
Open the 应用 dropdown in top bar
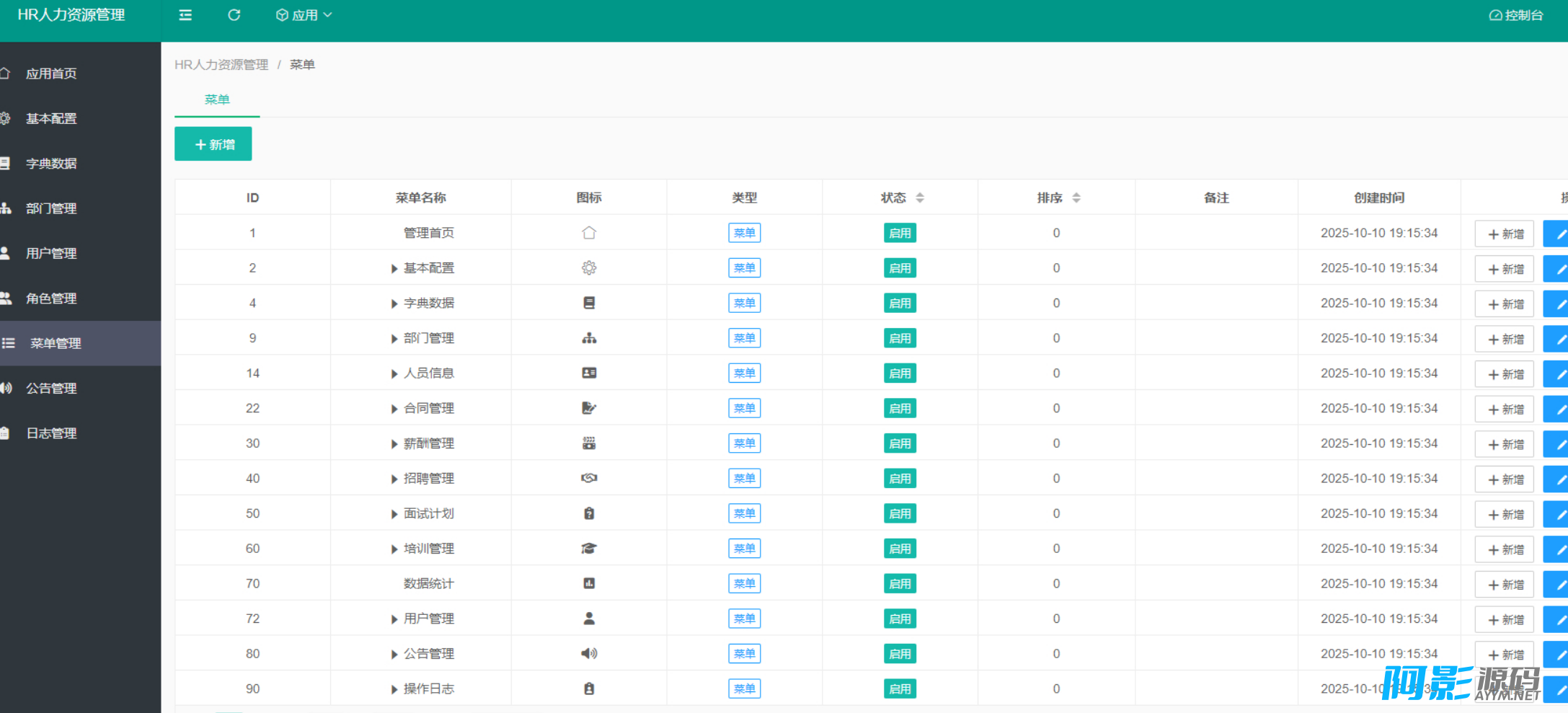tap(304, 15)
